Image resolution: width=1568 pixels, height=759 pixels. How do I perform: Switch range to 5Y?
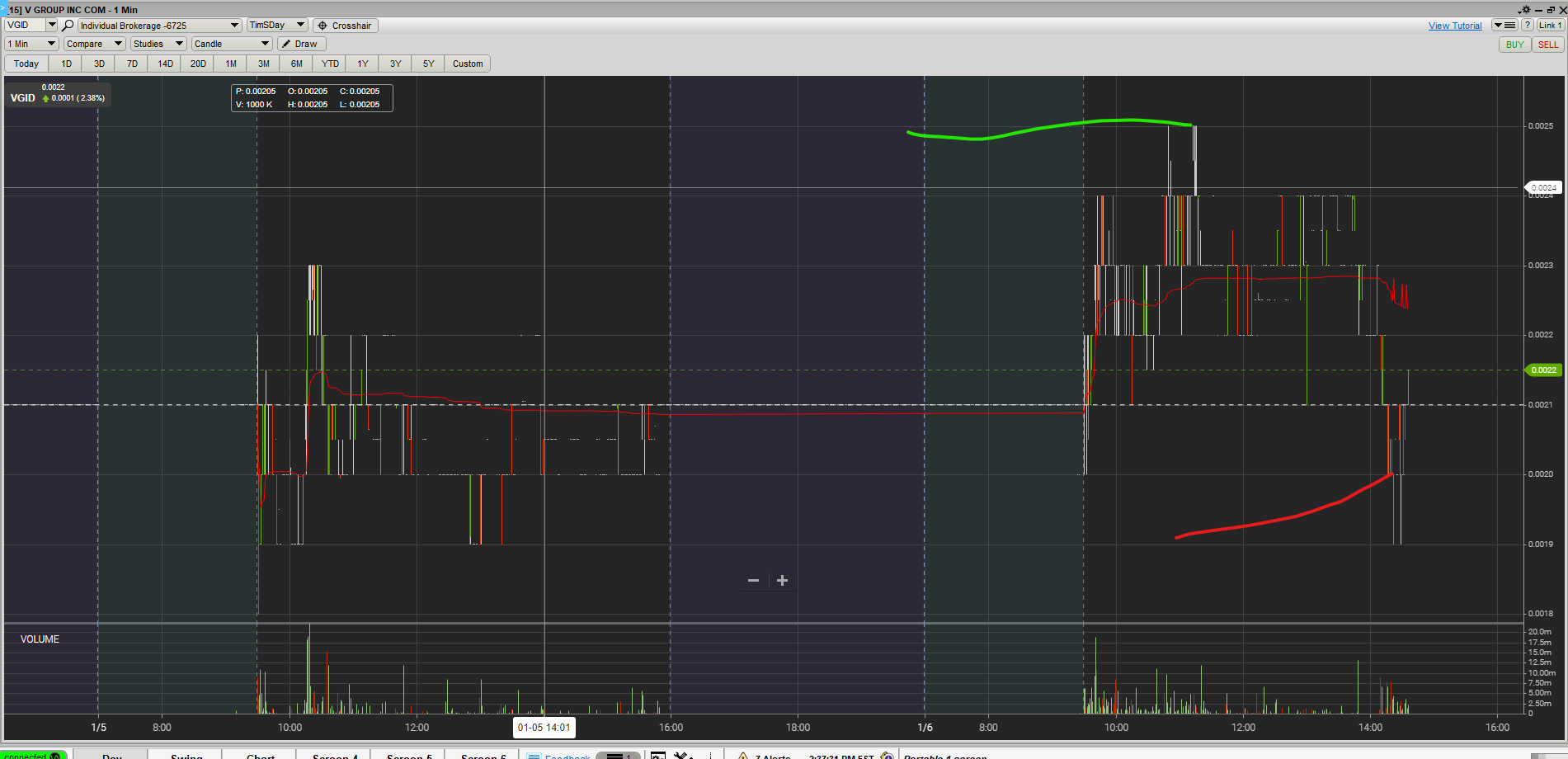click(429, 64)
